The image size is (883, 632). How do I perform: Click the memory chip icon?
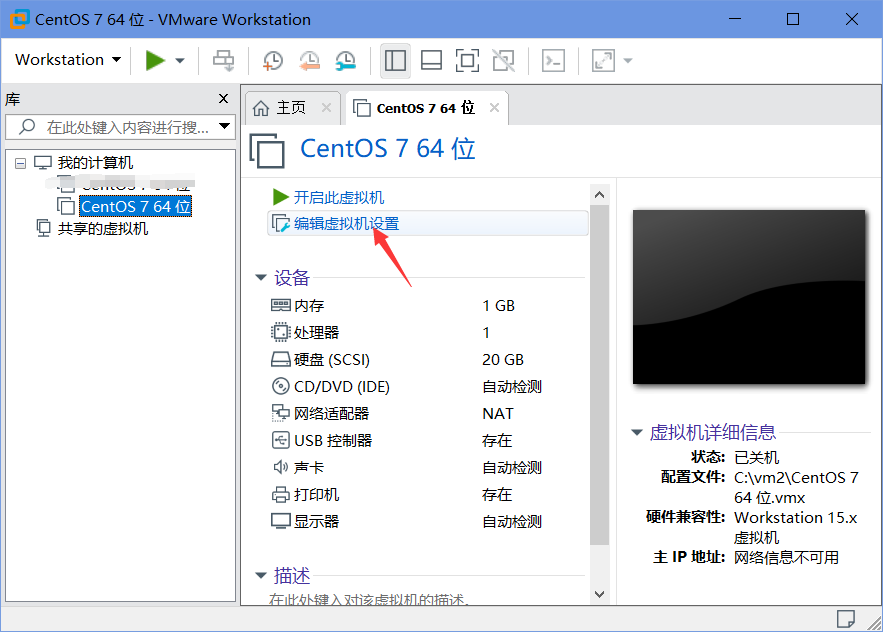pyautogui.click(x=280, y=305)
